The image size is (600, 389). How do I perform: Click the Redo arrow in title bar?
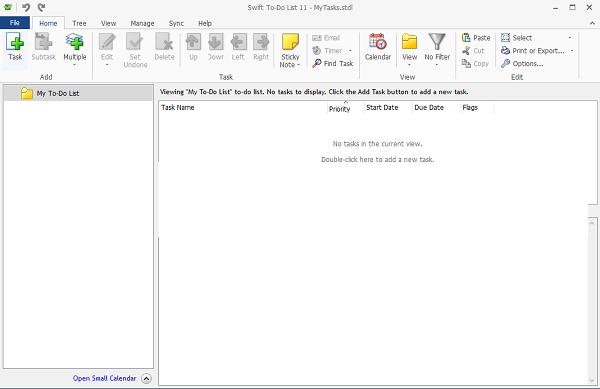[x=41, y=7]
